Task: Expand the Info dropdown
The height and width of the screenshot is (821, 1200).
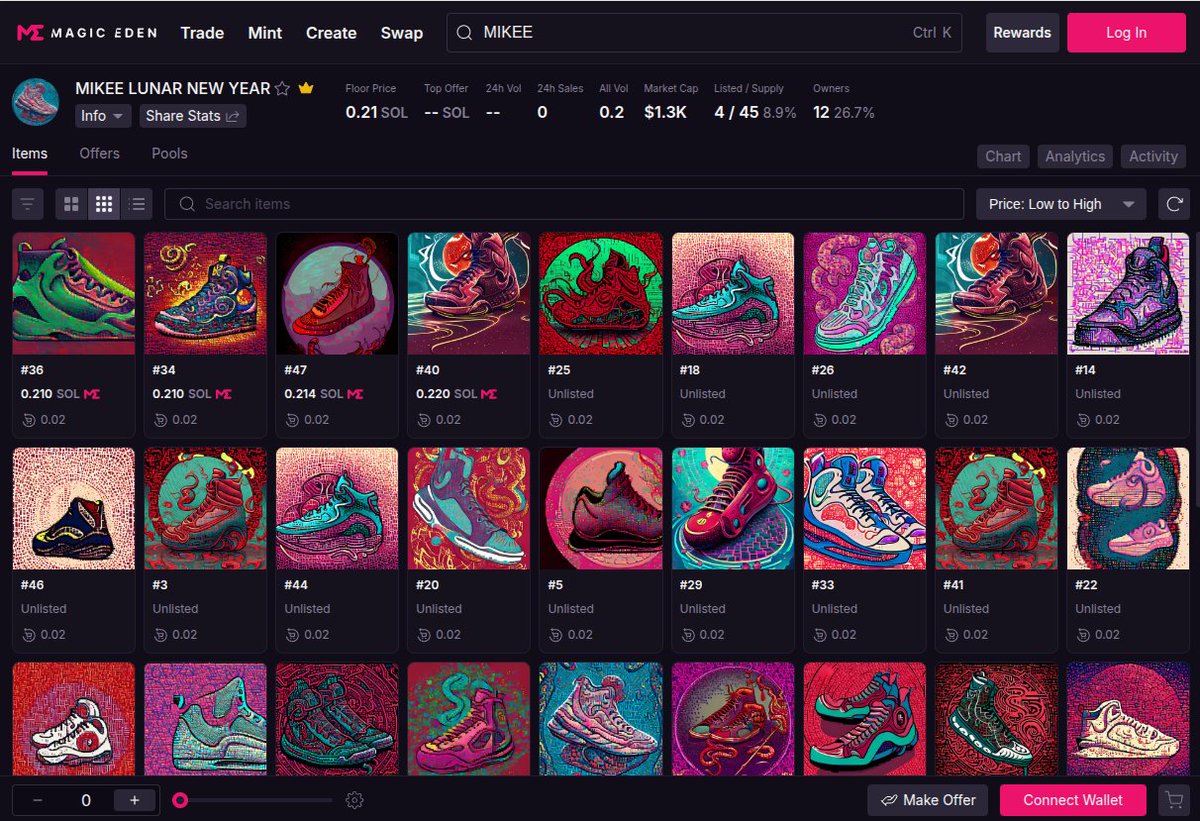Action: click(103, 116)
